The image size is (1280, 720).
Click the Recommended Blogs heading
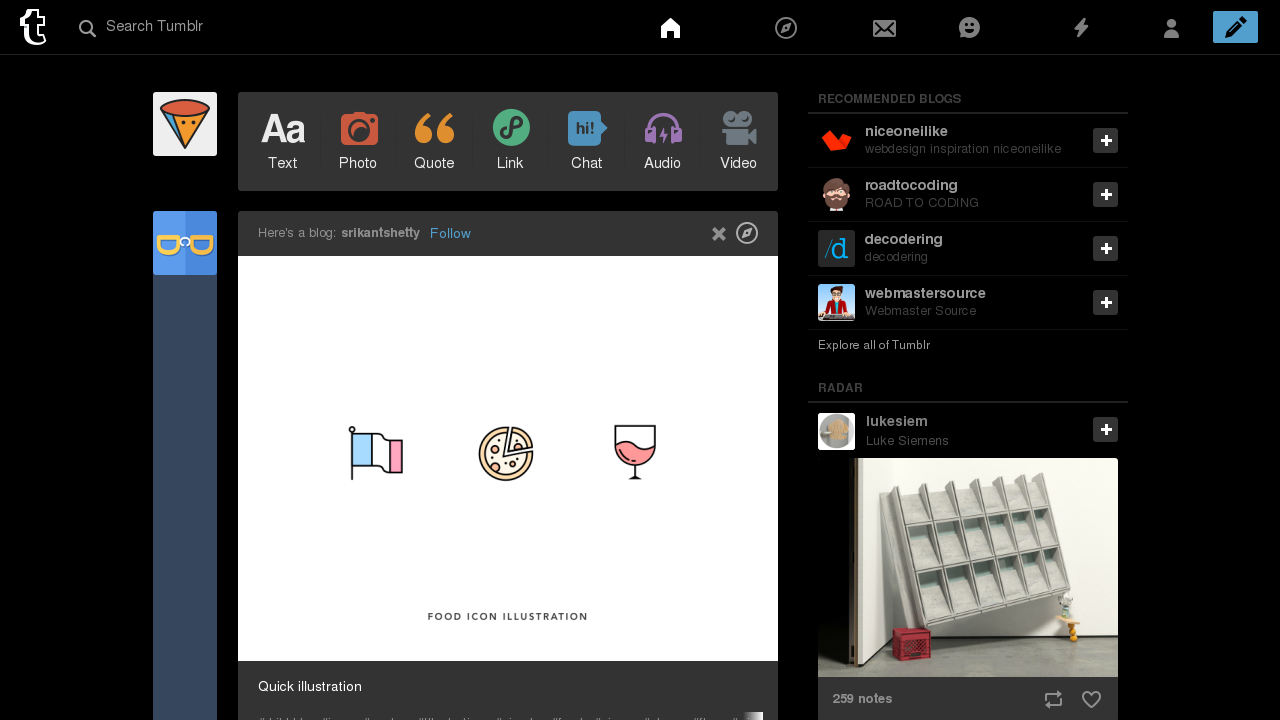pyautogui.click(x=890, y=99)
